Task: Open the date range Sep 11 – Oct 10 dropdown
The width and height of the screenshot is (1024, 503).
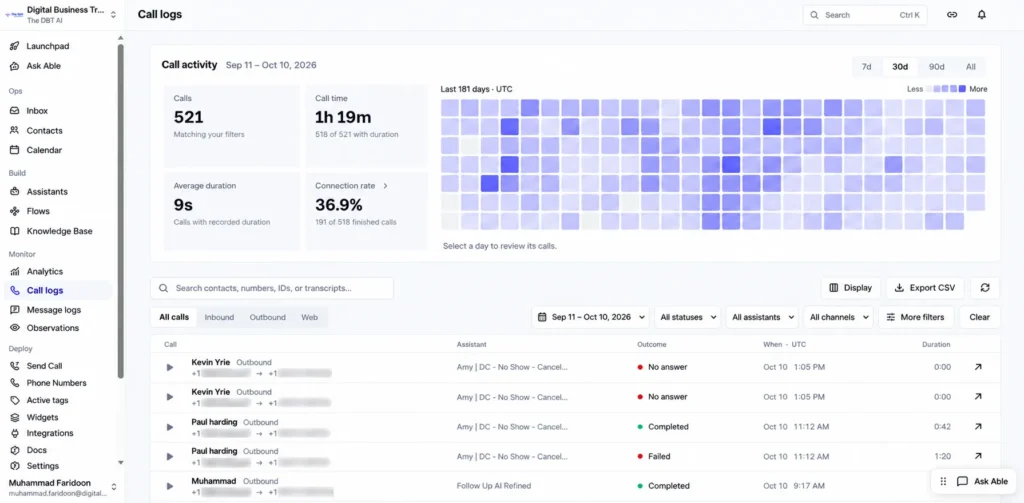Action: [590, 317]
